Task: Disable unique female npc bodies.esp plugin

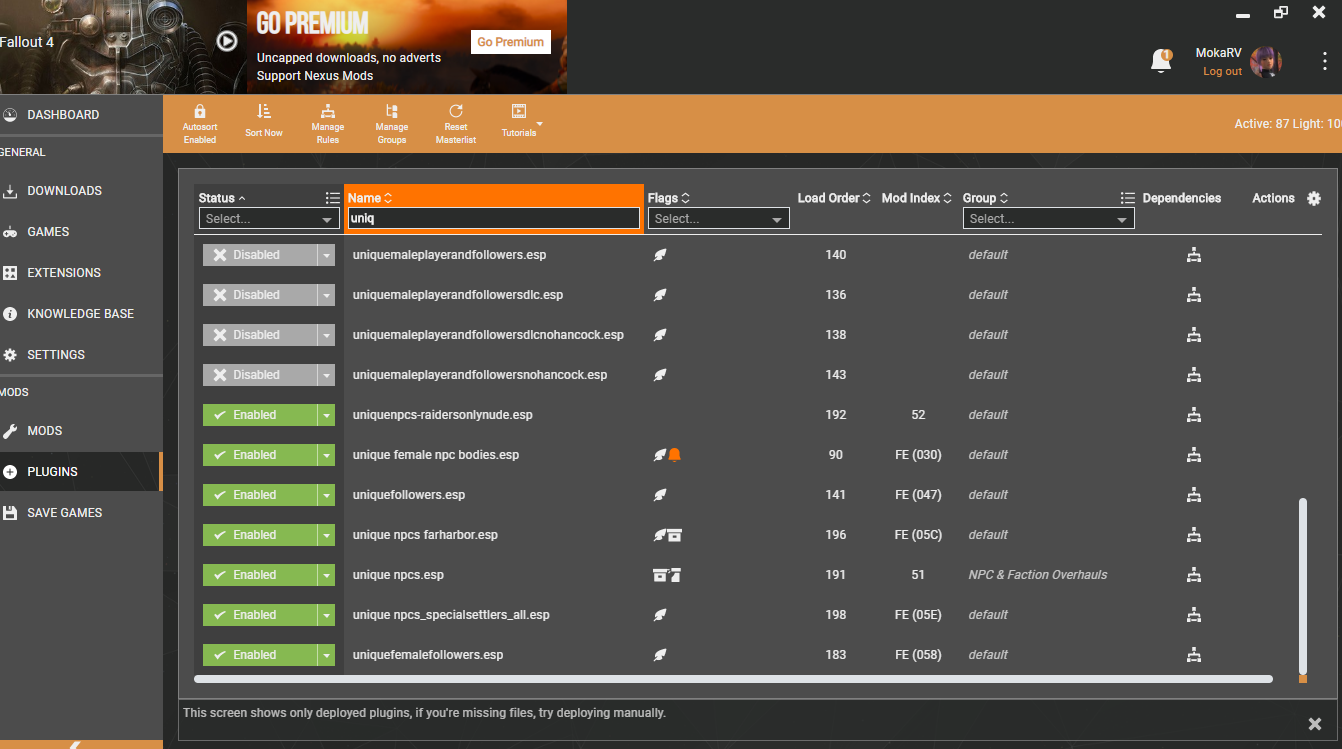Action: click(260, 455)
